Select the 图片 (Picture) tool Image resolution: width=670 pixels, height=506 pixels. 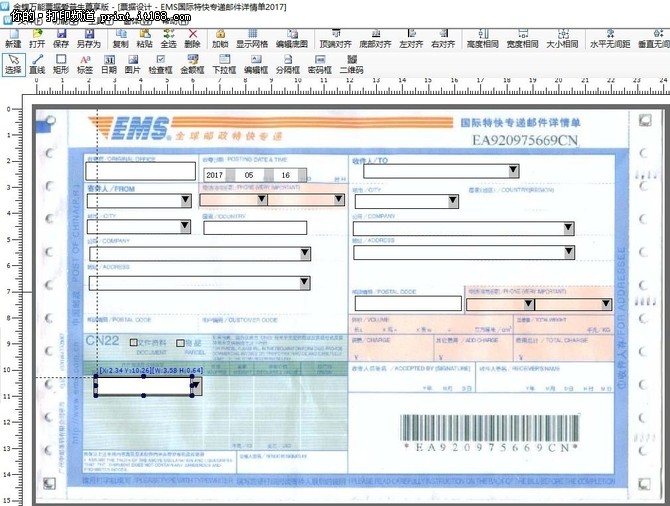132,64
